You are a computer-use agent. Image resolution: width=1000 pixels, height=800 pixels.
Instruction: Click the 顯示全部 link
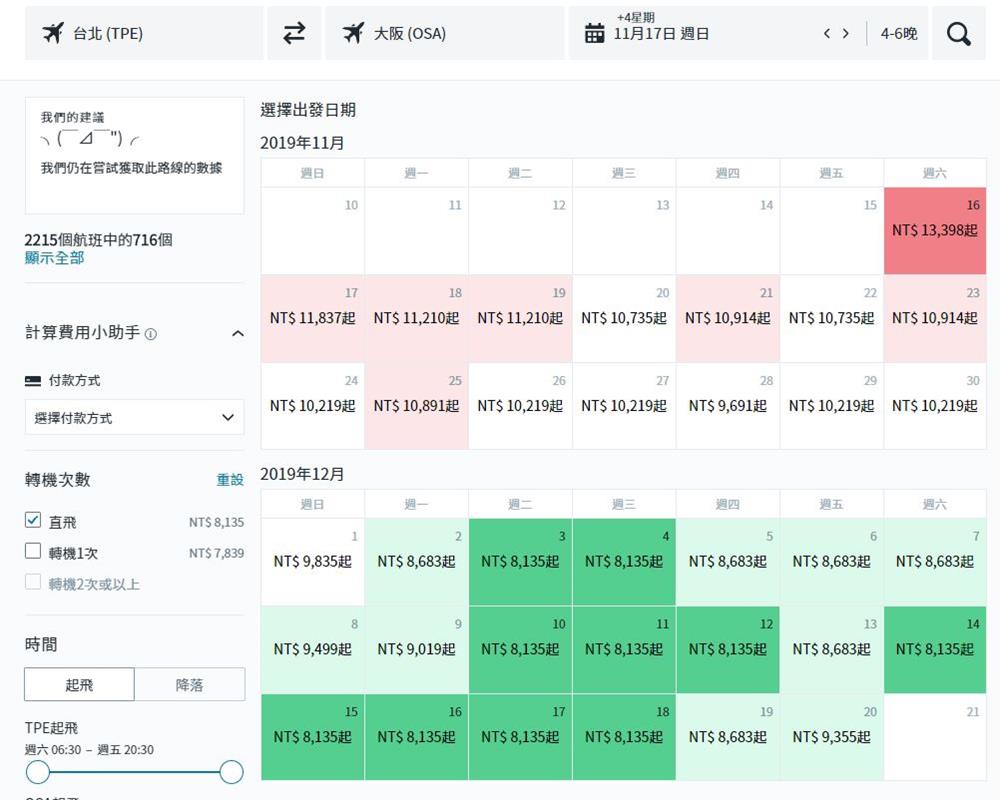(x=54, y=258)
